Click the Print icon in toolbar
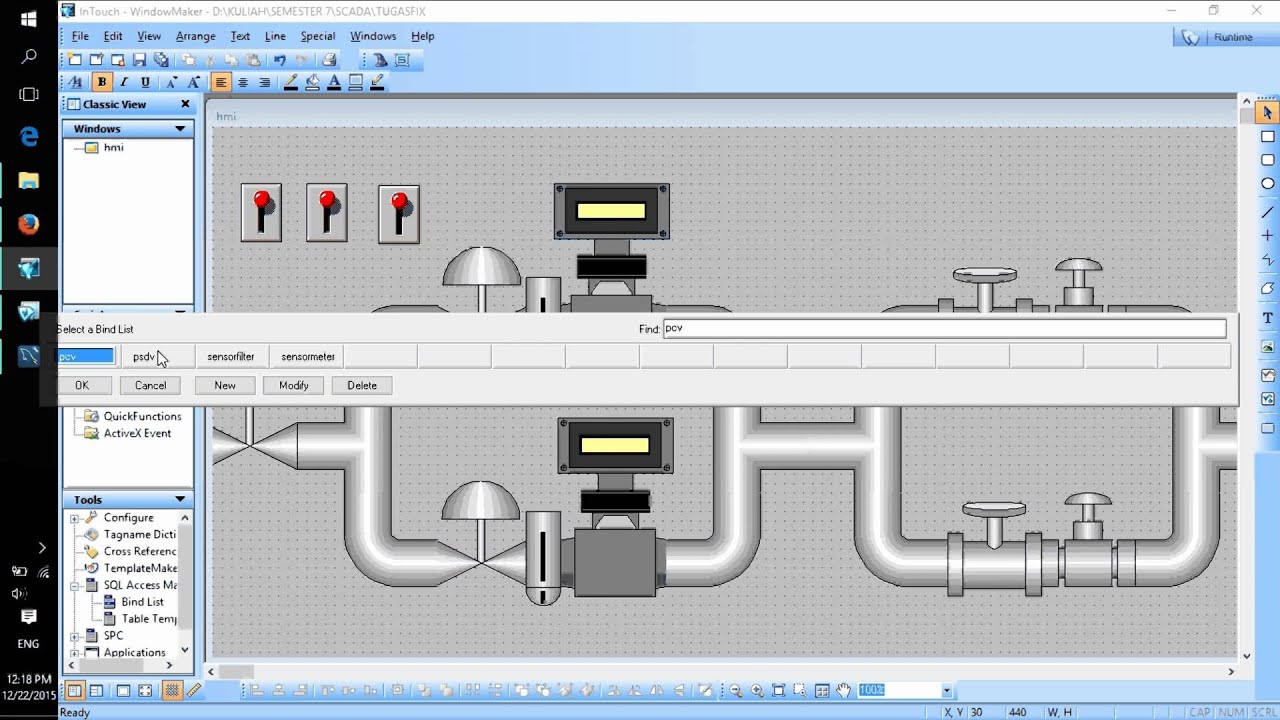Image resolution: width=1280 pixels, height=720 pixels. [329, 60]
